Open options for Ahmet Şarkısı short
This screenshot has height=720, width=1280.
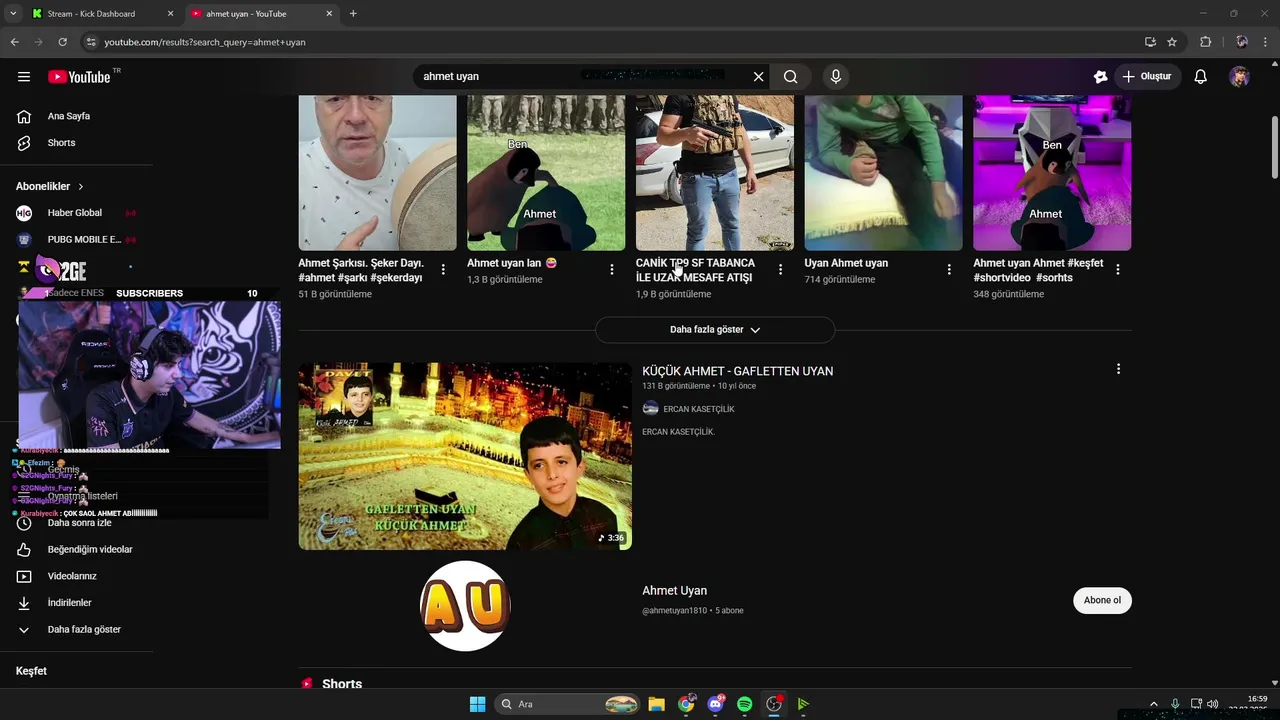[443, 270]
